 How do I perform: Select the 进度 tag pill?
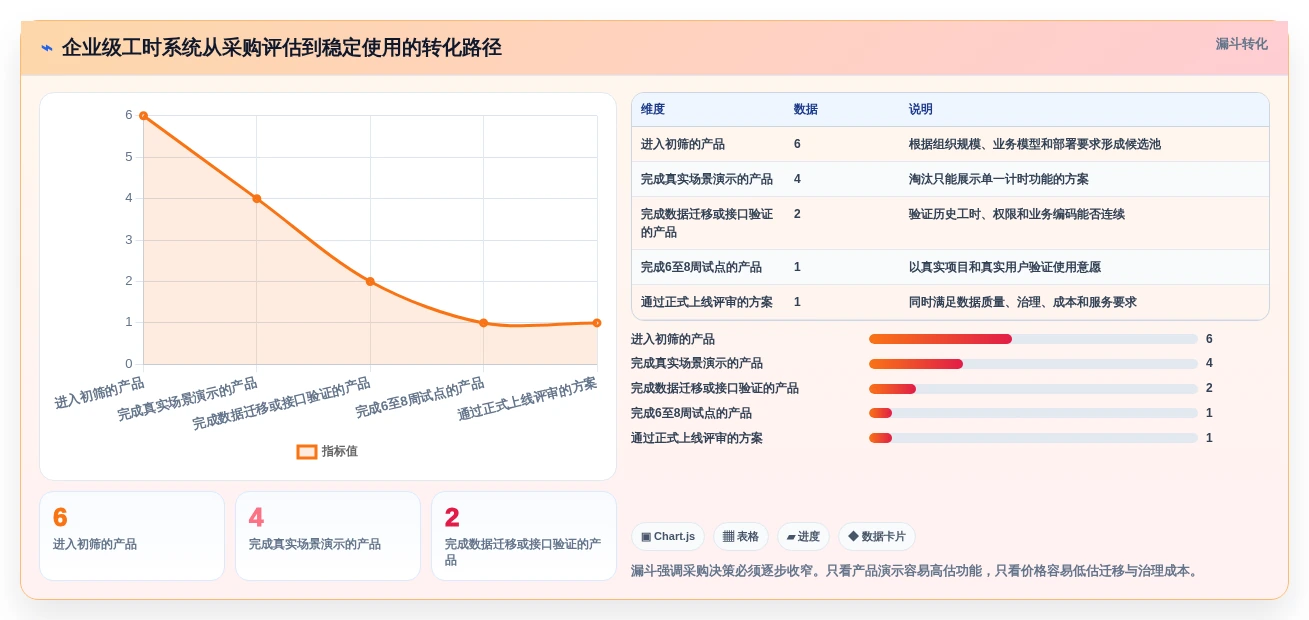(803, 537)
